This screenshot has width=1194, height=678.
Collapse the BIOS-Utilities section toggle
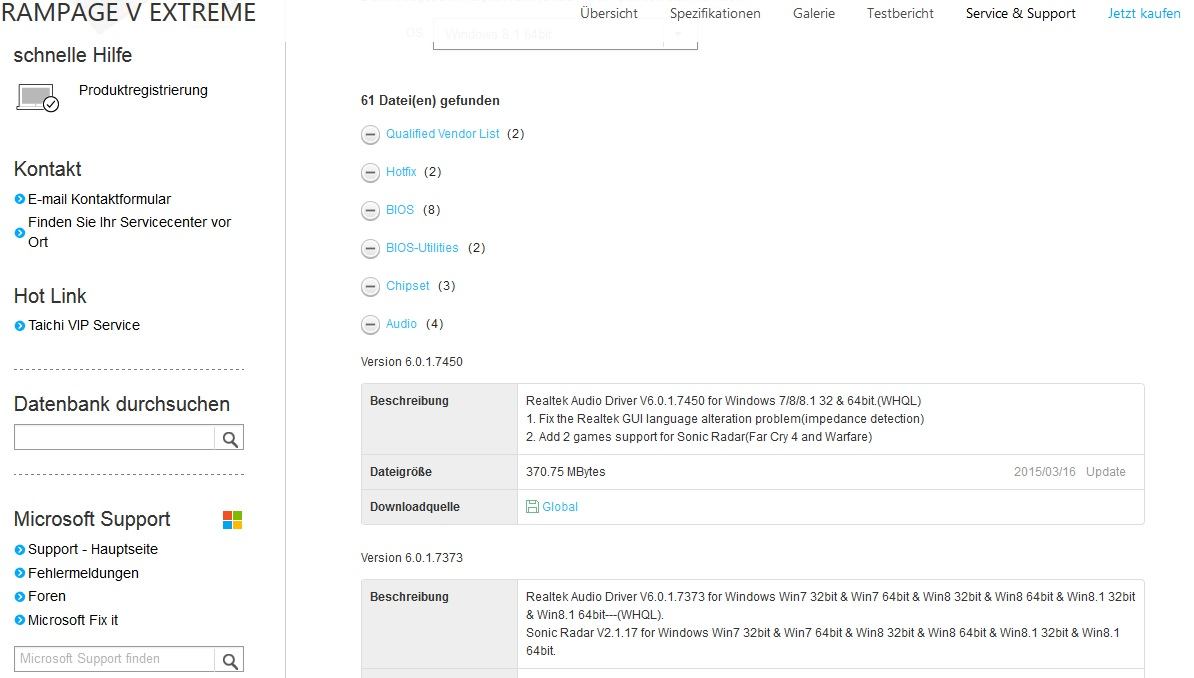[x=370, y=249]
